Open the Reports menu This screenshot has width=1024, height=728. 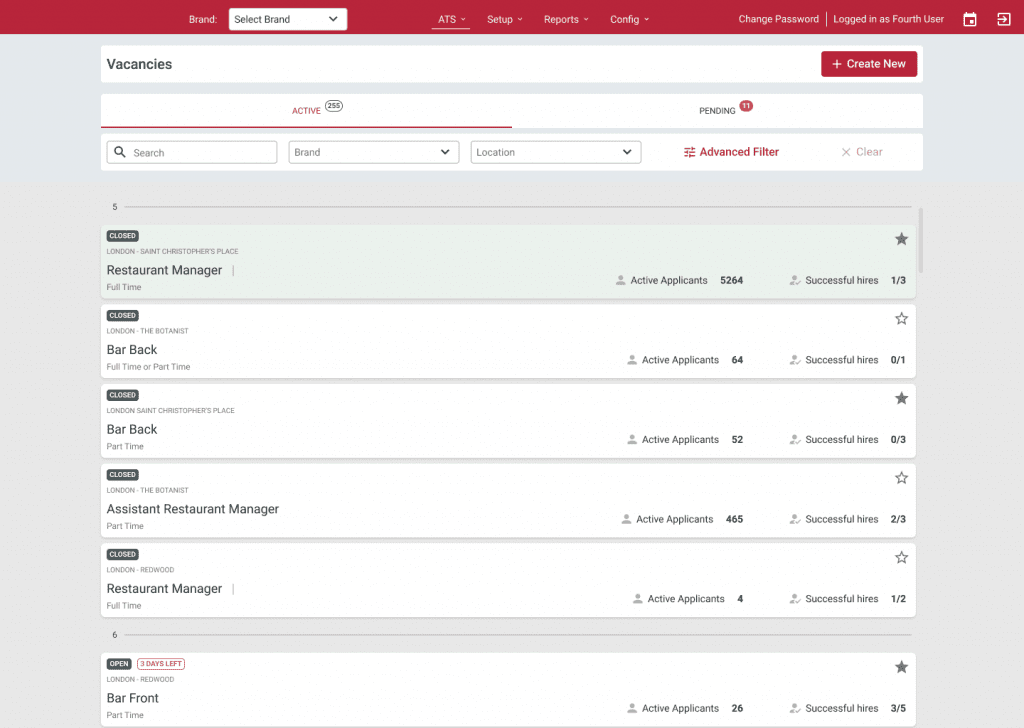[x=565, y=19]
